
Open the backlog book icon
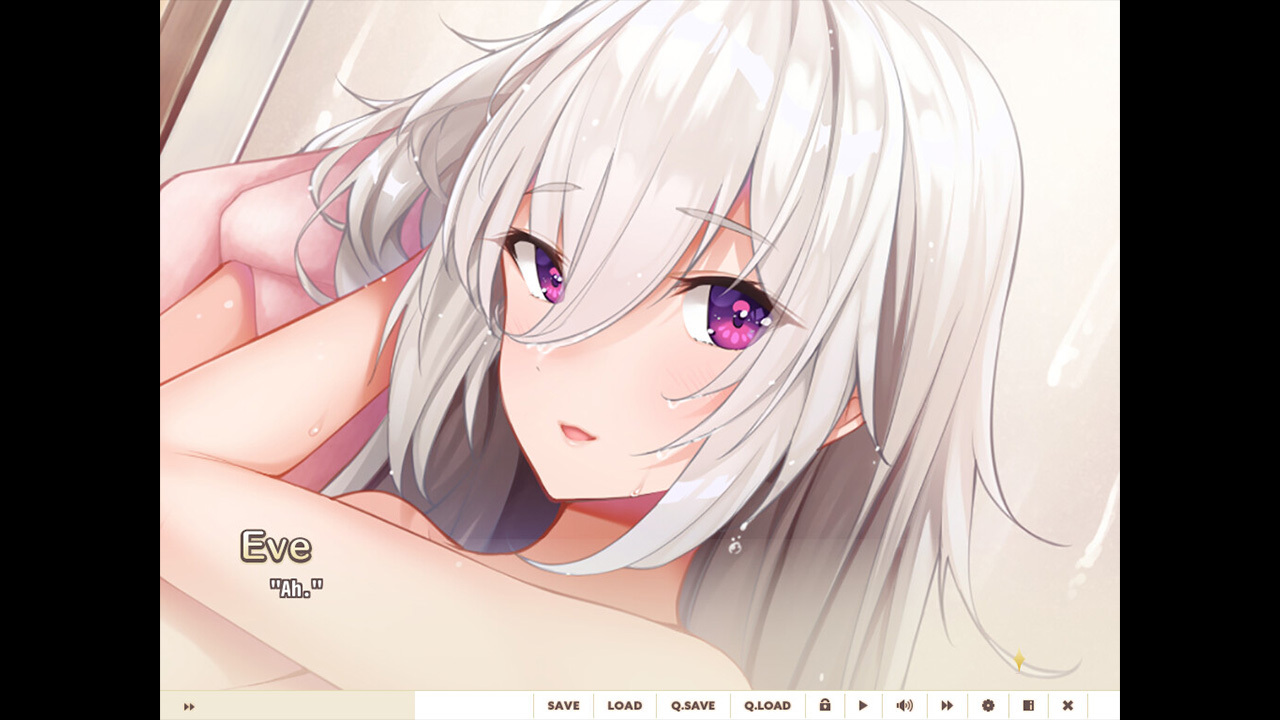point(1028,706)
